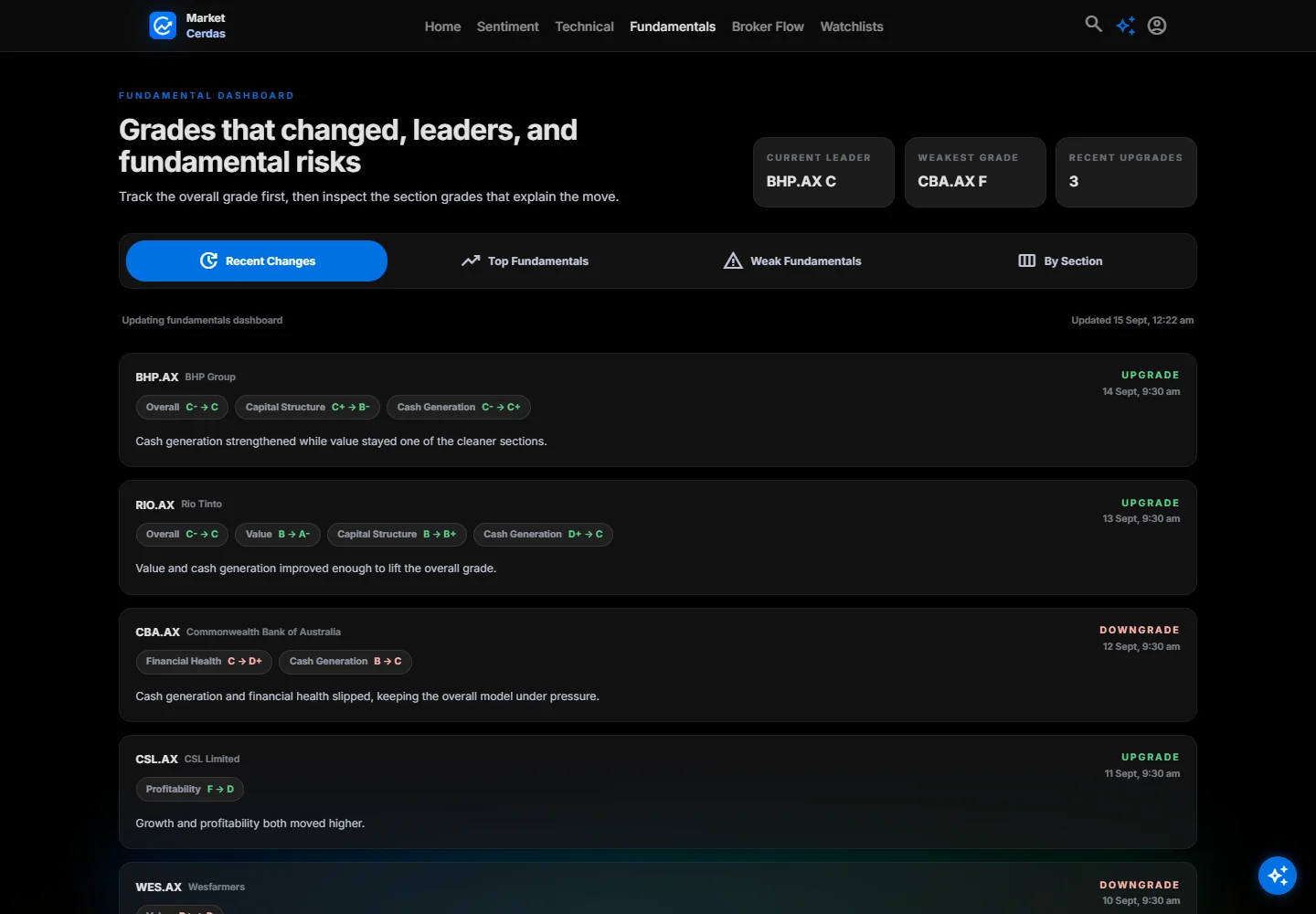
Task: Click the 'Commonwealth Bank of Australia' name
Action: 263,632
